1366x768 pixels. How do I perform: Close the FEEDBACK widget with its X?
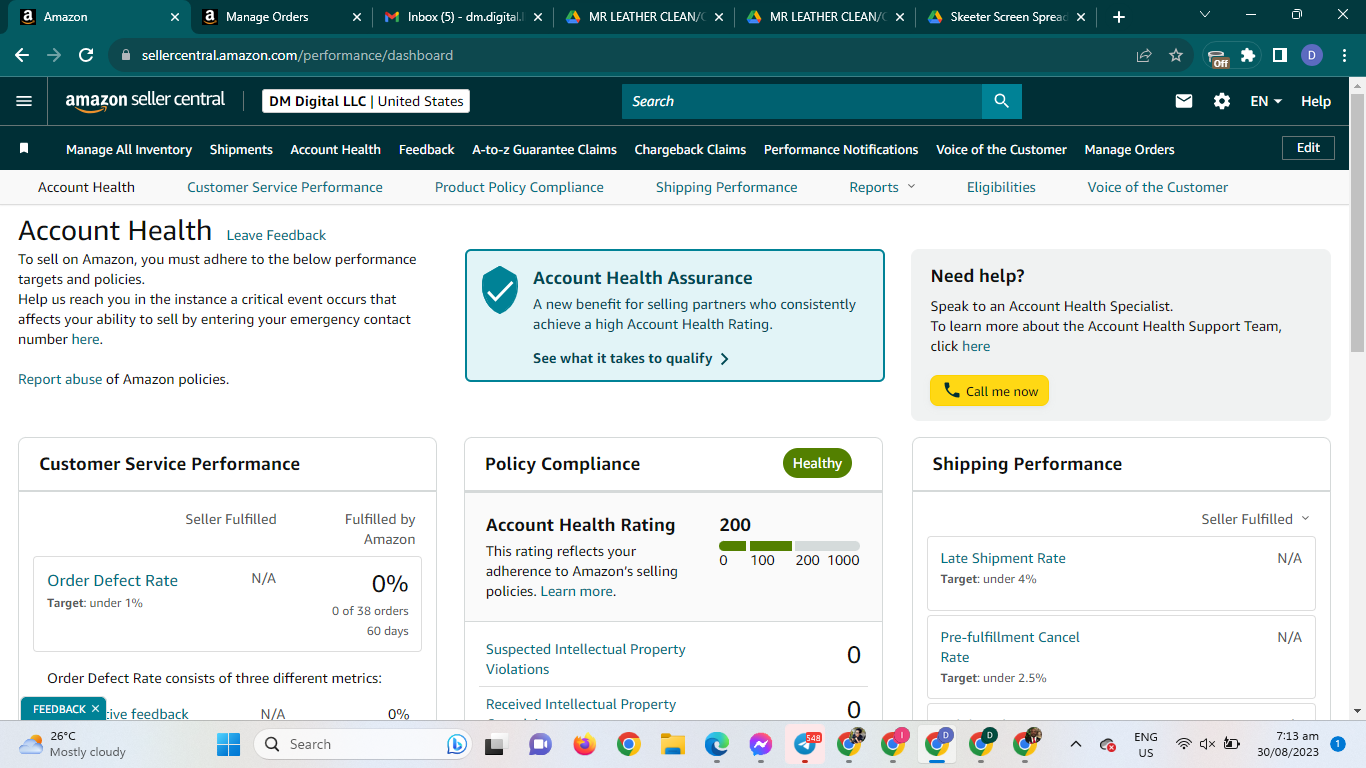click(x=95, y=709)
